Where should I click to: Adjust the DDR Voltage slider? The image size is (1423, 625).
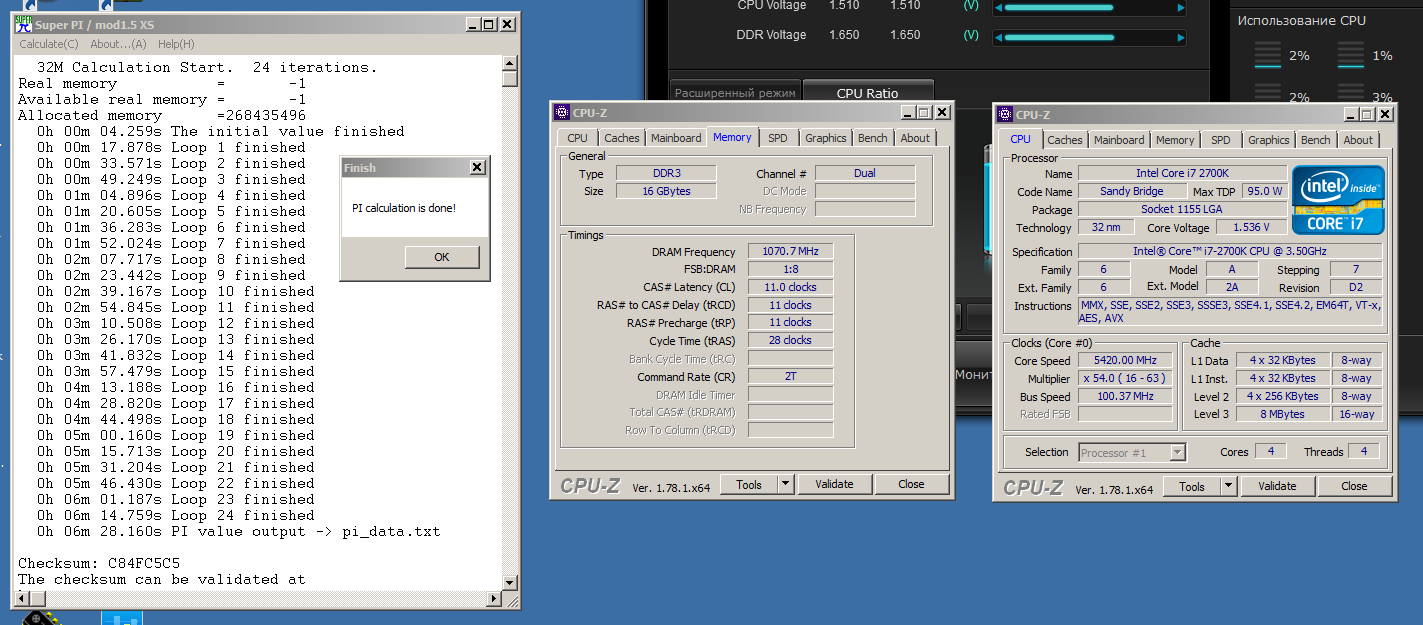click(1088, 37)
